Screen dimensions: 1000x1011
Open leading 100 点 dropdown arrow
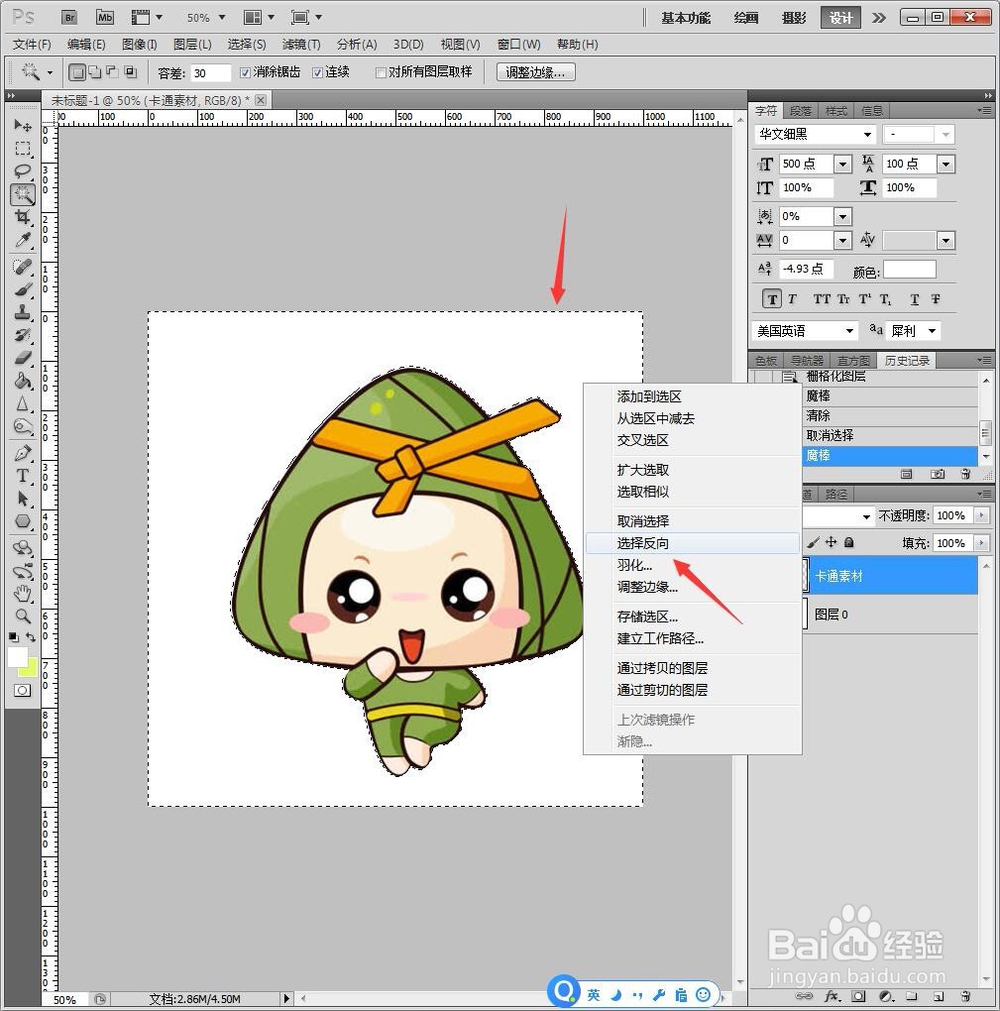pos(946,164)
